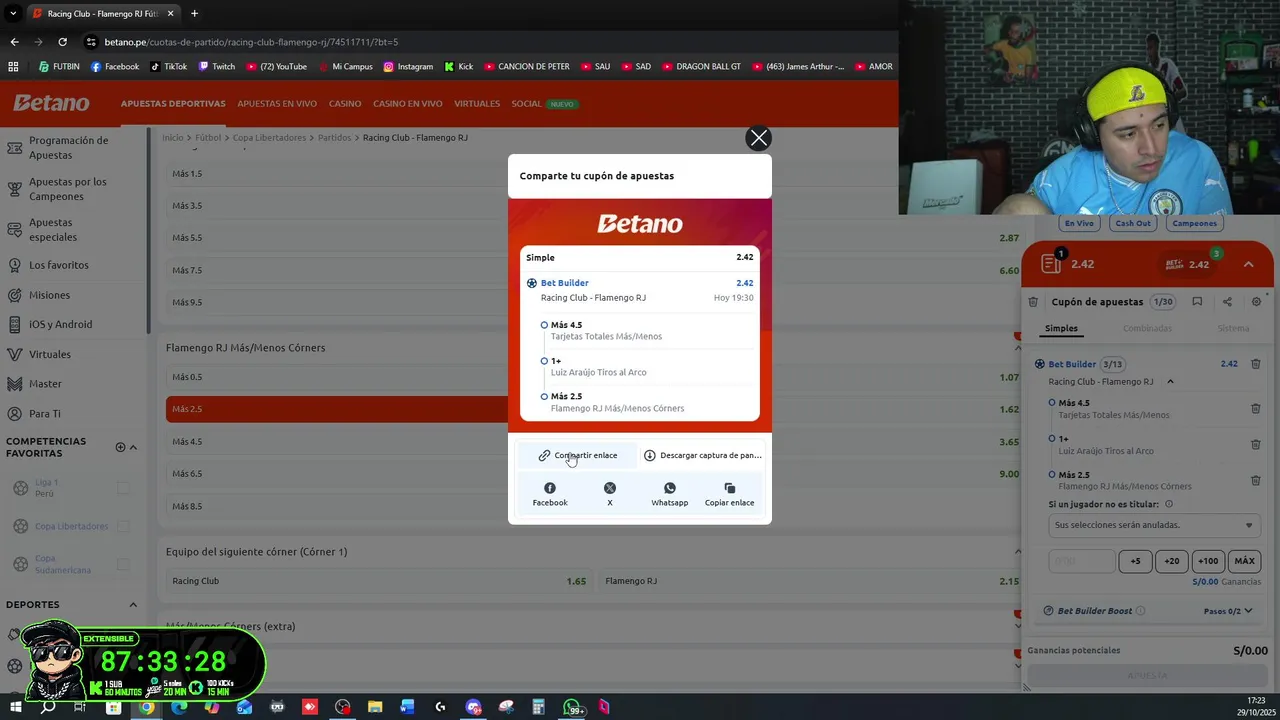Open Sus selecciones serán anuladas dropdown
Screen dimensions: 1280x720
click(1153, 525)
